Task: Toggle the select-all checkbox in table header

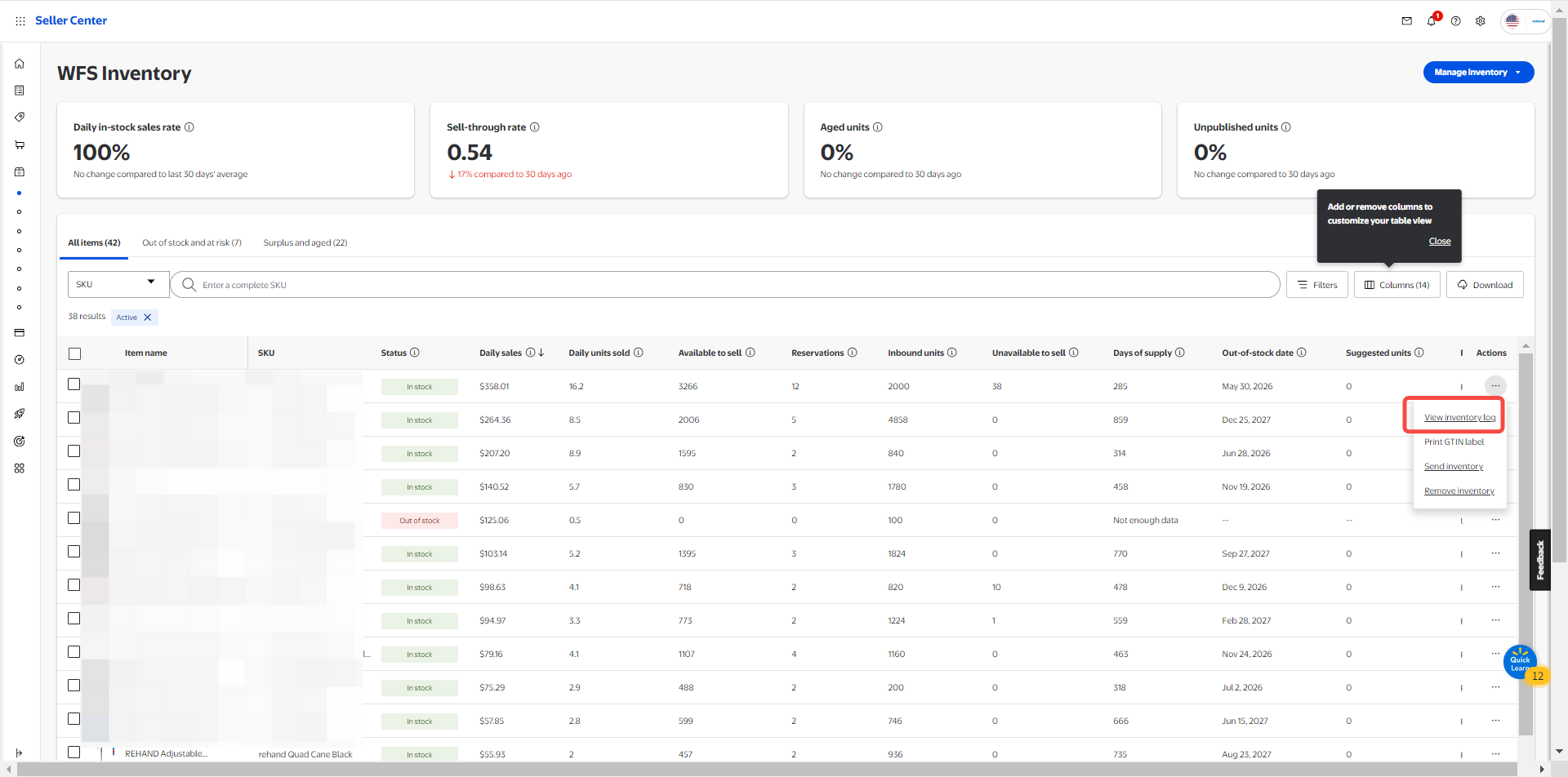Action: pyautogui.click(x=75, y=353)
